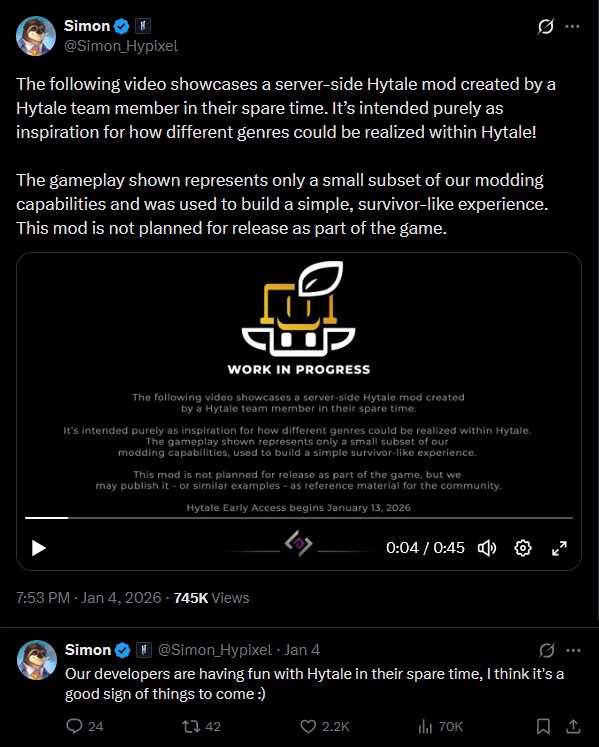
Task: View analytics showing 70K views
Action: [x=440, y=726]
